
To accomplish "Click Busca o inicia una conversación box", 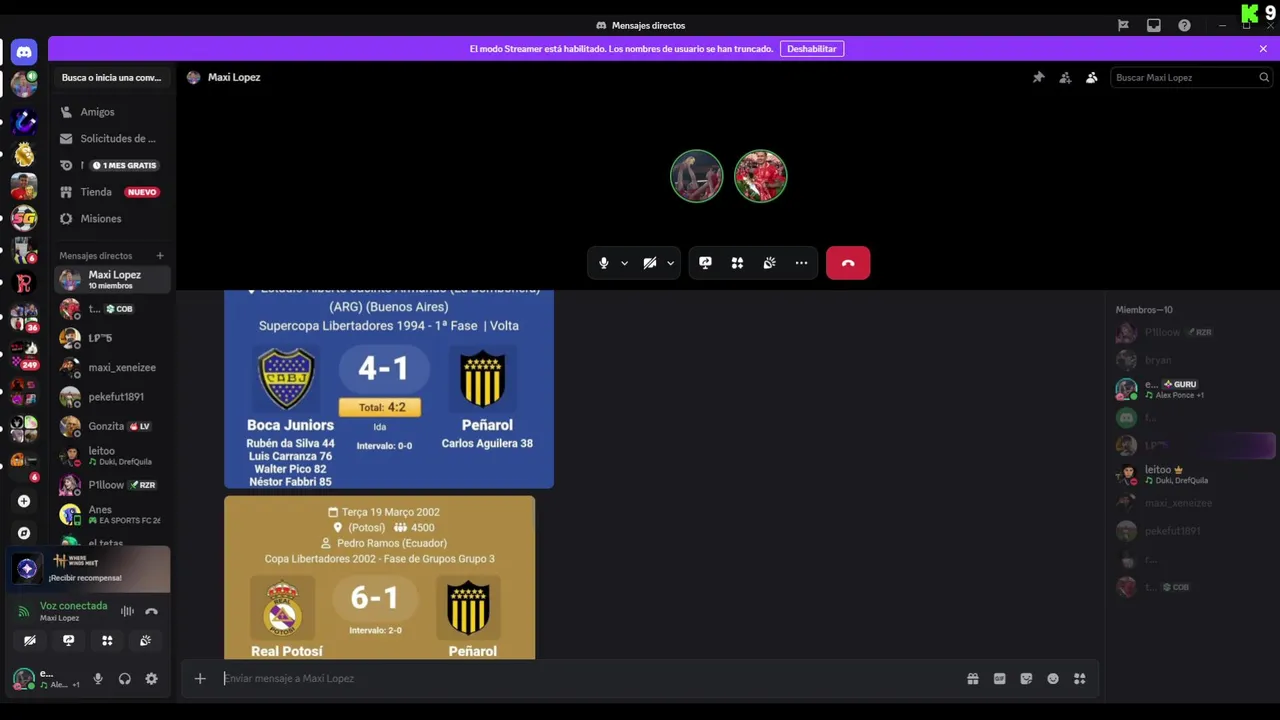I will (x=112, y=77).
